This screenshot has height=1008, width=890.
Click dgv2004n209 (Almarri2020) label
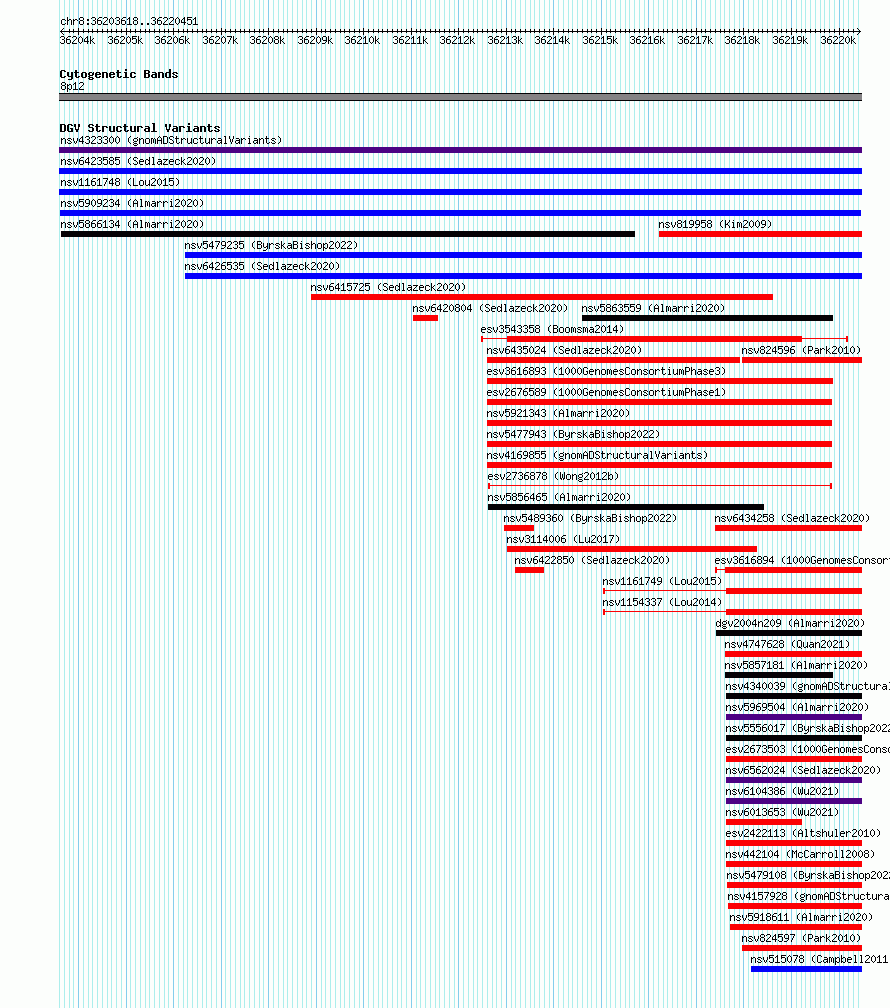[x=790, y=624]
